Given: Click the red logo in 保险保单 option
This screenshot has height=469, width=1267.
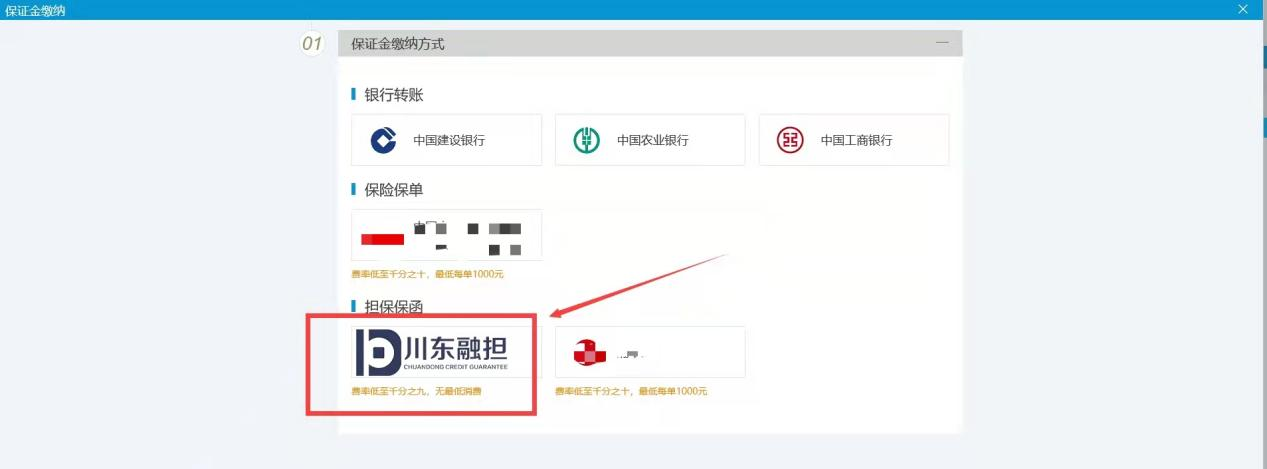Looking at the screenshot, I should tap(382, 239).
